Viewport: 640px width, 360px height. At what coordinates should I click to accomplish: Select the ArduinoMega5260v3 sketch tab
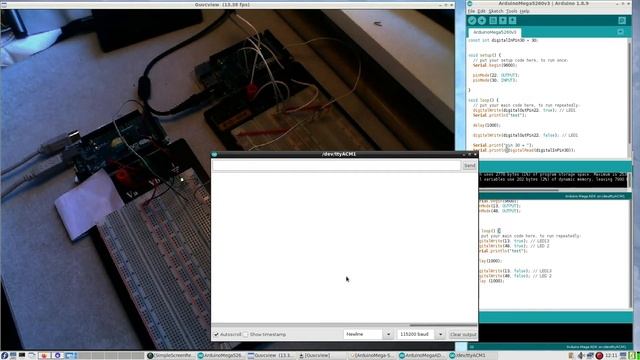[495, 32]
